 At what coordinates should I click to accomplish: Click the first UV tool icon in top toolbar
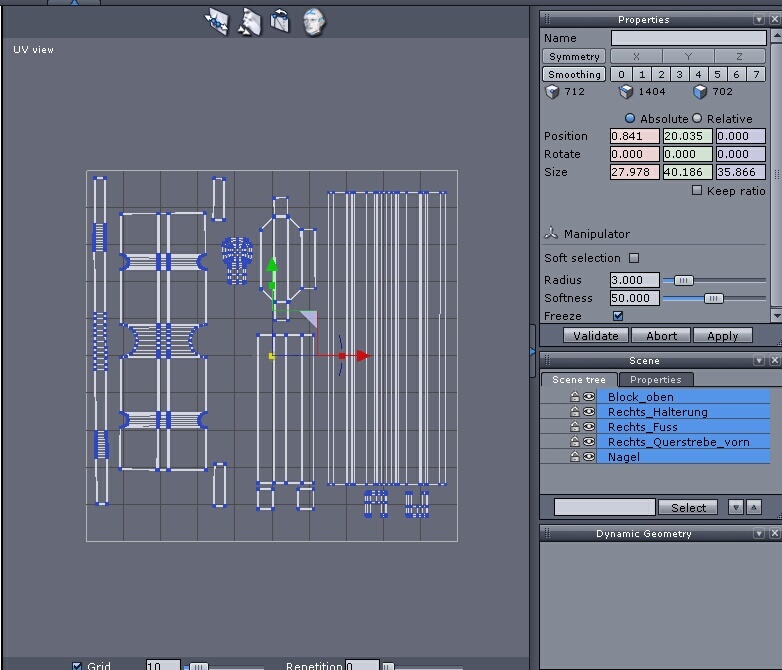[x=217, y=22]
